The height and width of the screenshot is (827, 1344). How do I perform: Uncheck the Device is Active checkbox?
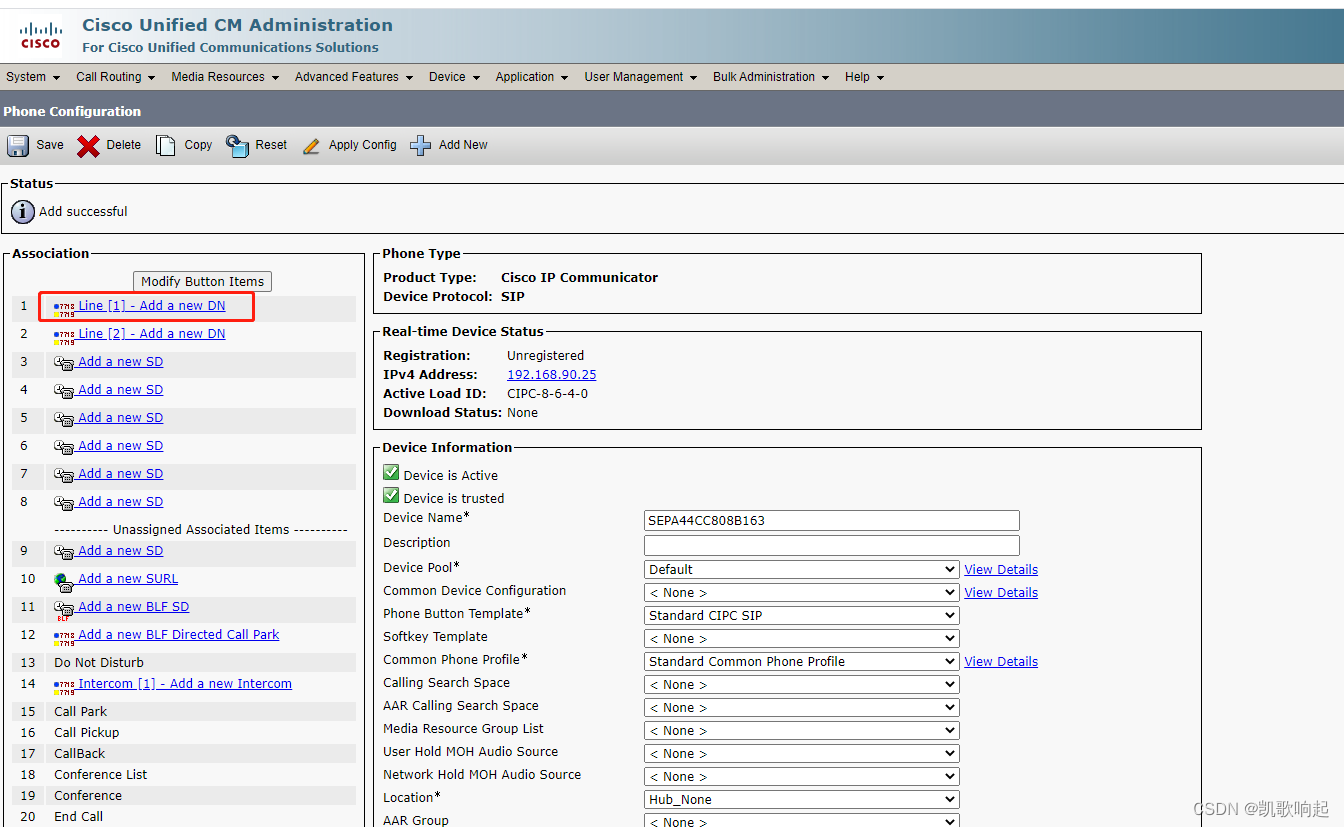coord(391,473)
